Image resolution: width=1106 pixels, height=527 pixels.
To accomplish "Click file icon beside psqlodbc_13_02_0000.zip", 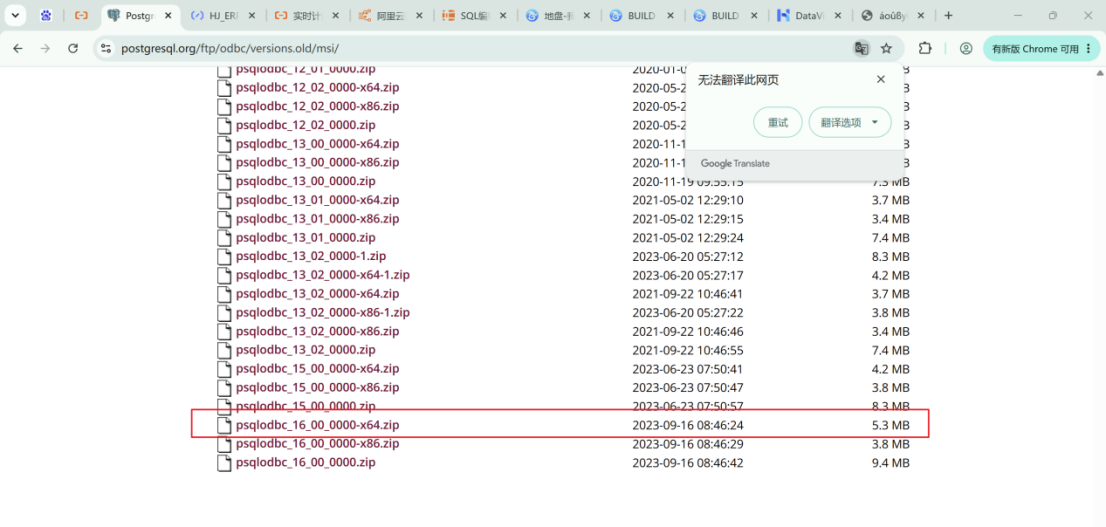I will tap(224, 351).
